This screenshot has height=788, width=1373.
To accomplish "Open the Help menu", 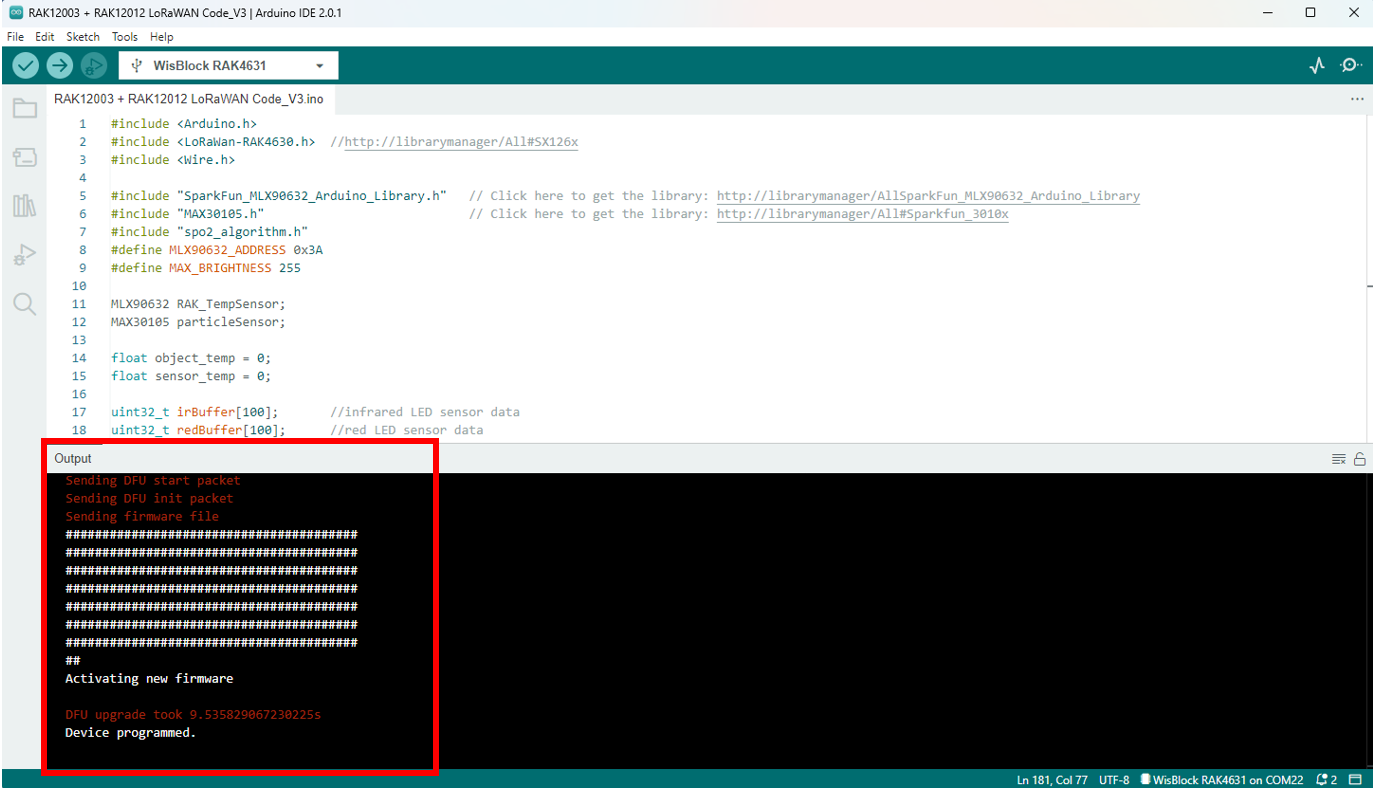I will (161, 37).
